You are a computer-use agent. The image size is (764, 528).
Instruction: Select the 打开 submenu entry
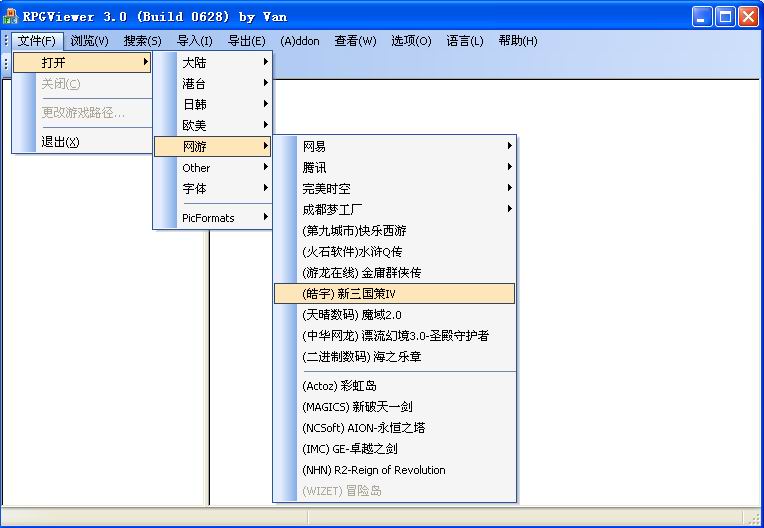click(82, 62)
